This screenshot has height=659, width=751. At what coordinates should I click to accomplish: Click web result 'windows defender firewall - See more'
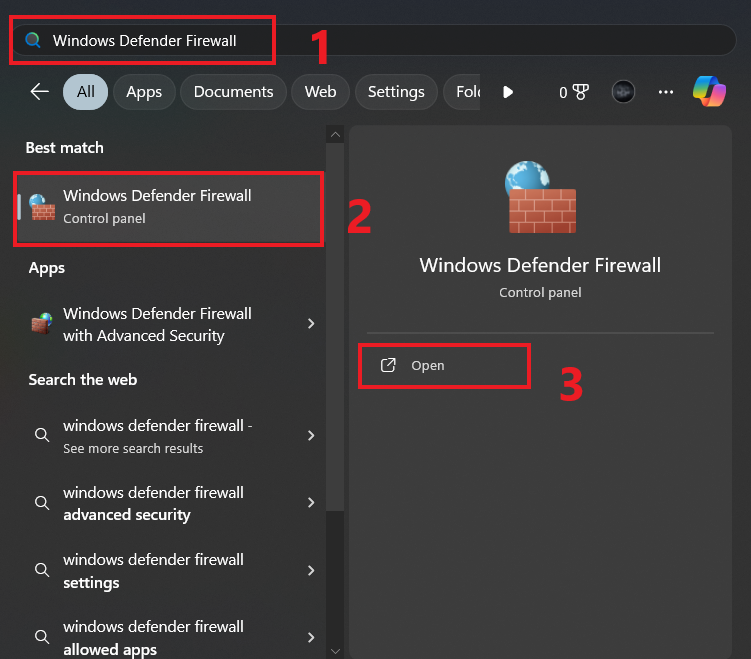(169, 436)
